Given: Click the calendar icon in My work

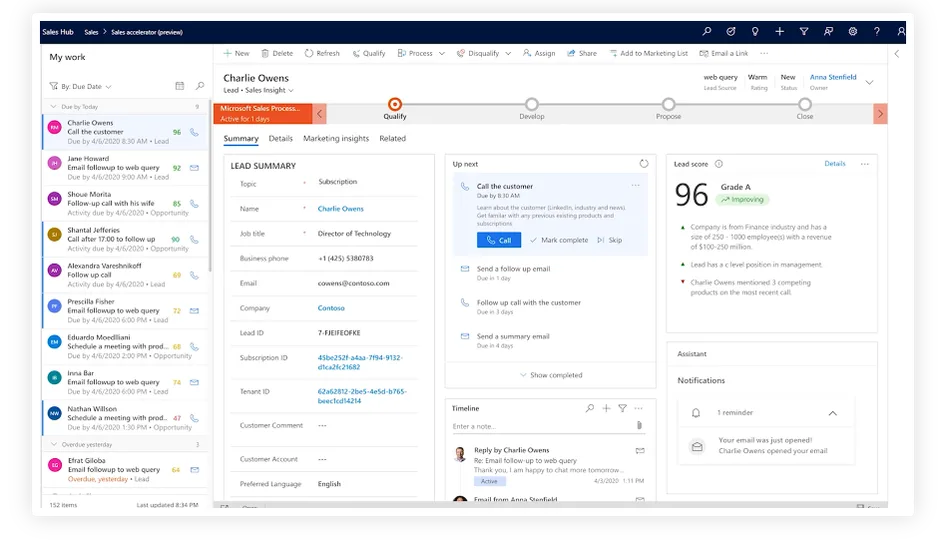Looking at the screenshot, I should point(180,86).
